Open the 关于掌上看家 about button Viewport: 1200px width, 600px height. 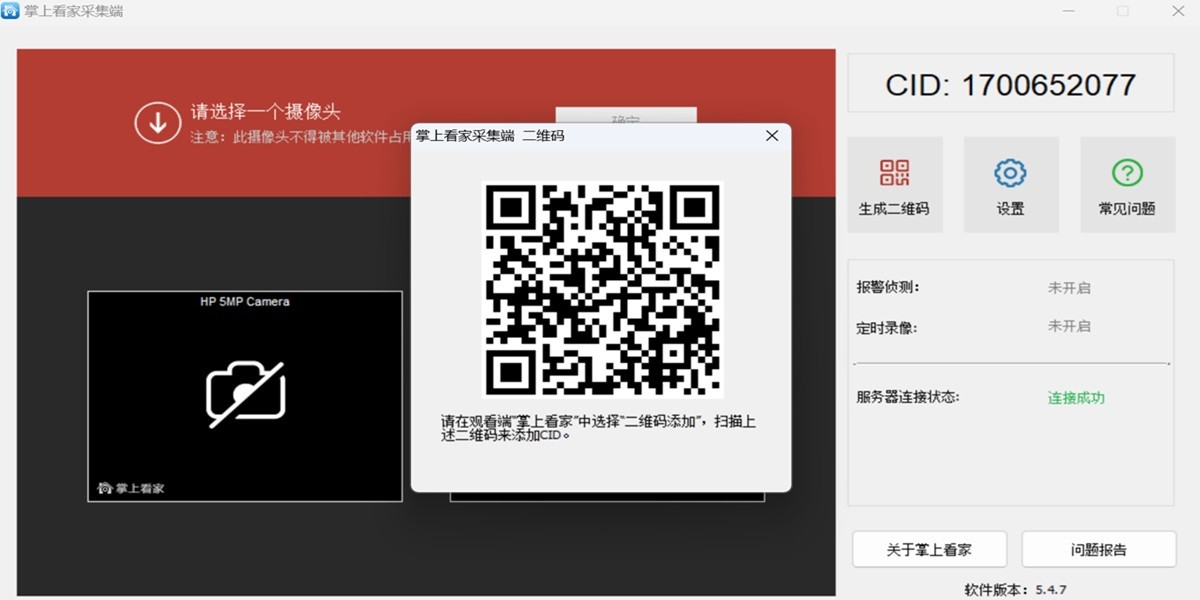pyautogui.click(x=929, y=549)
